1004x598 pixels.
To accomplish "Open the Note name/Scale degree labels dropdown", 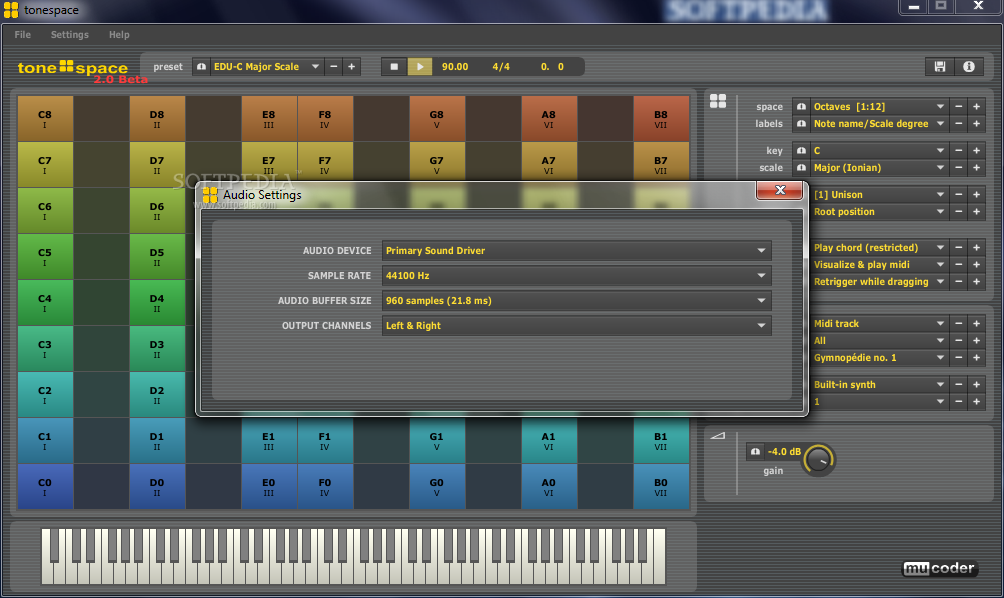I will coord(879,124).
